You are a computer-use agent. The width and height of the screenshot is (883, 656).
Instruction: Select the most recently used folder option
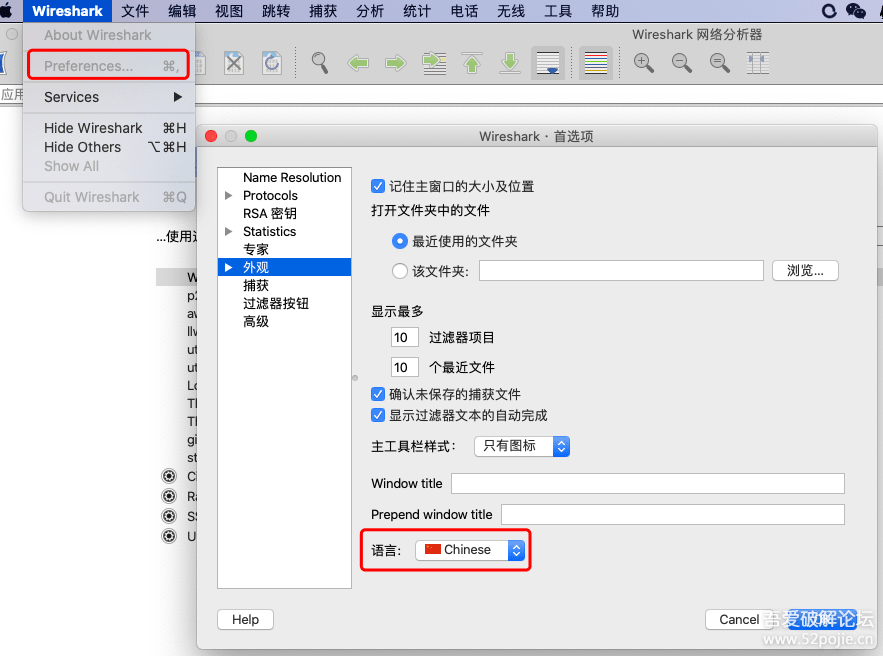(x=399, y=241)
